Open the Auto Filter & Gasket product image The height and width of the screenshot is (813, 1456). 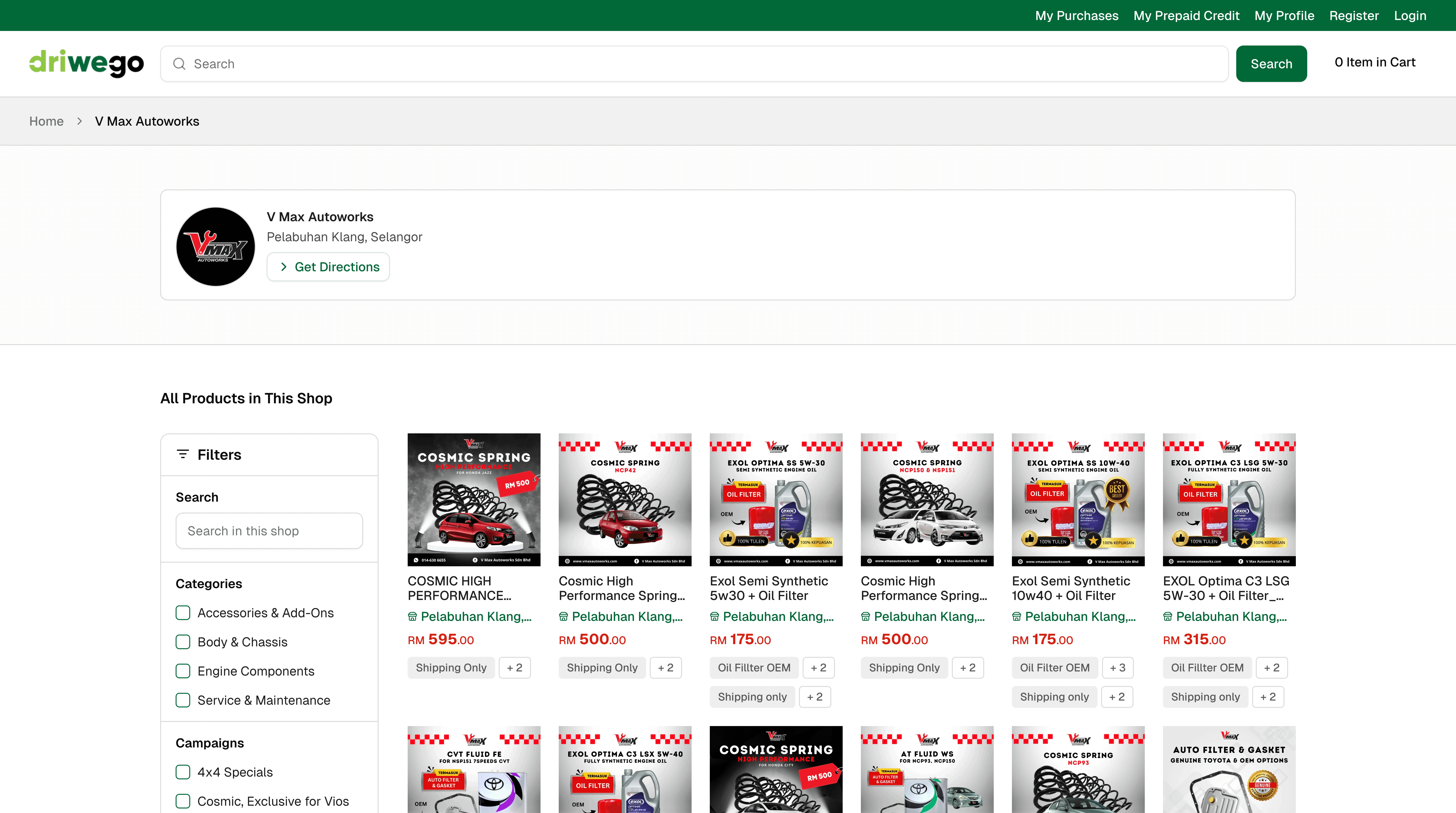pos(1229,770)
